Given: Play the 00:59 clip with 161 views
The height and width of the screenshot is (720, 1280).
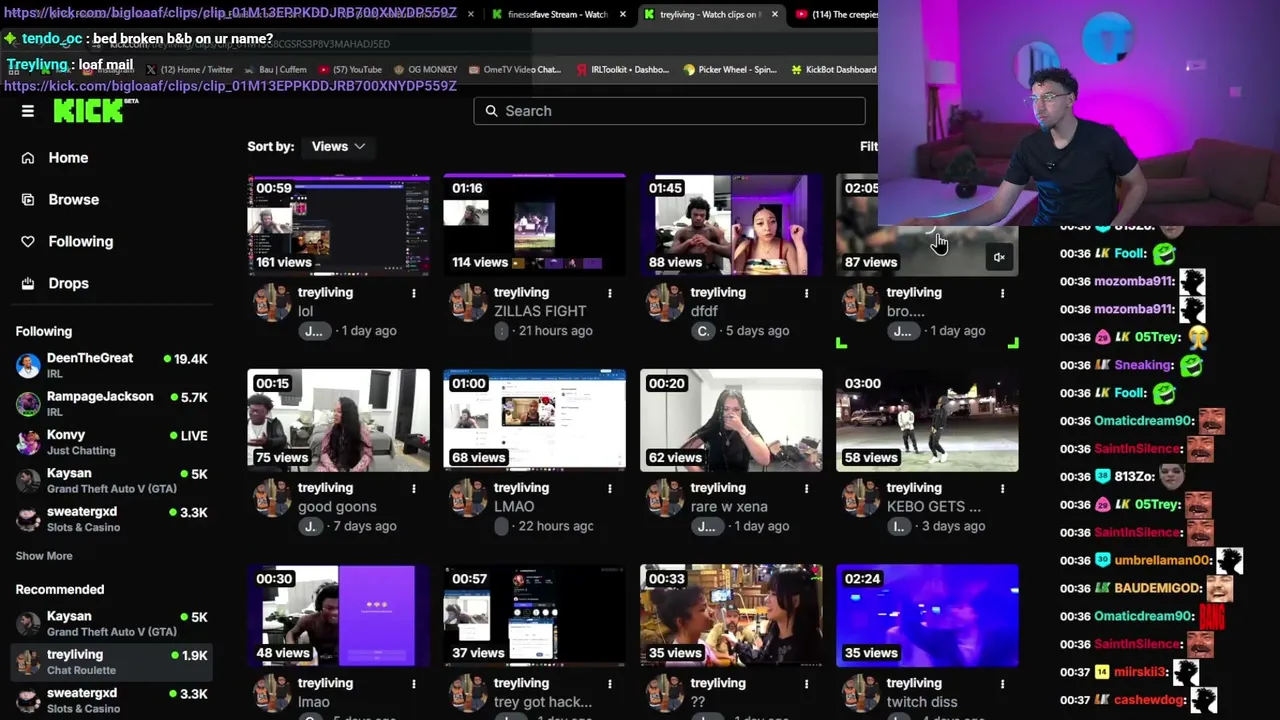Looking at the screenshot, I should 339,225.
